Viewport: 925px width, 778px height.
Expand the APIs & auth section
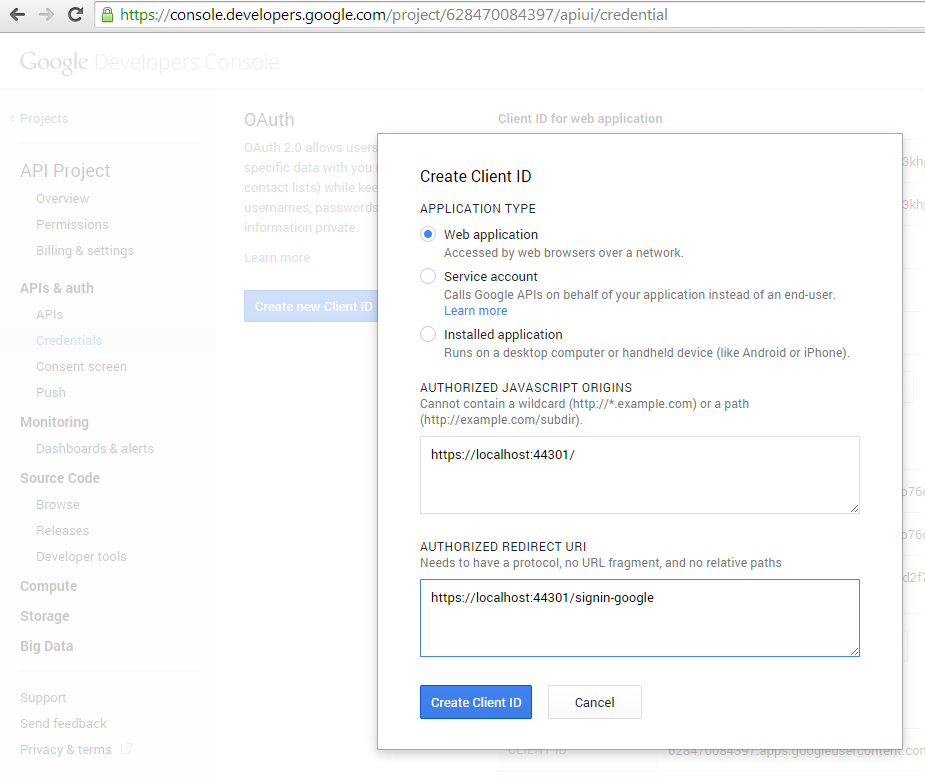pos(57,288)
